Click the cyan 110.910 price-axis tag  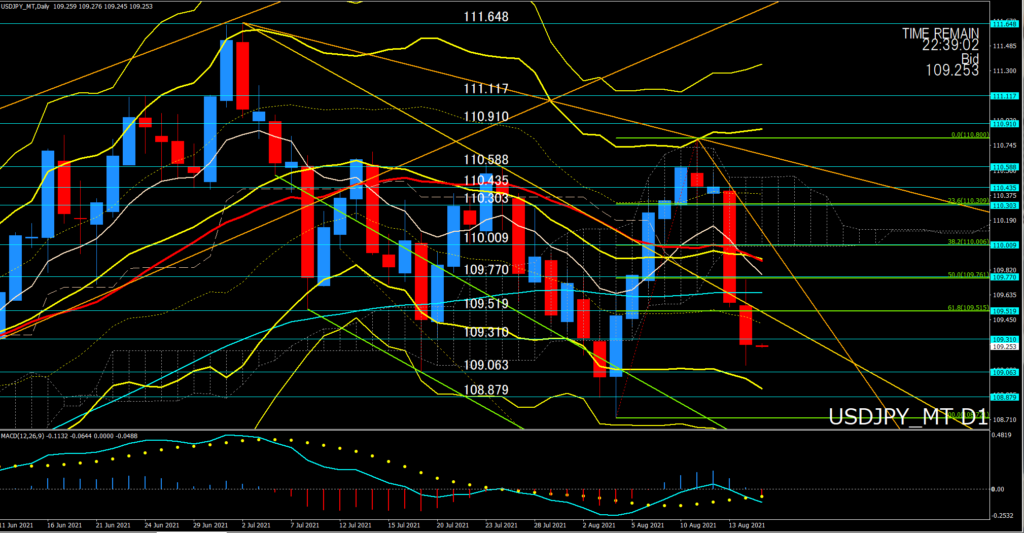[x=1004, y=124]
